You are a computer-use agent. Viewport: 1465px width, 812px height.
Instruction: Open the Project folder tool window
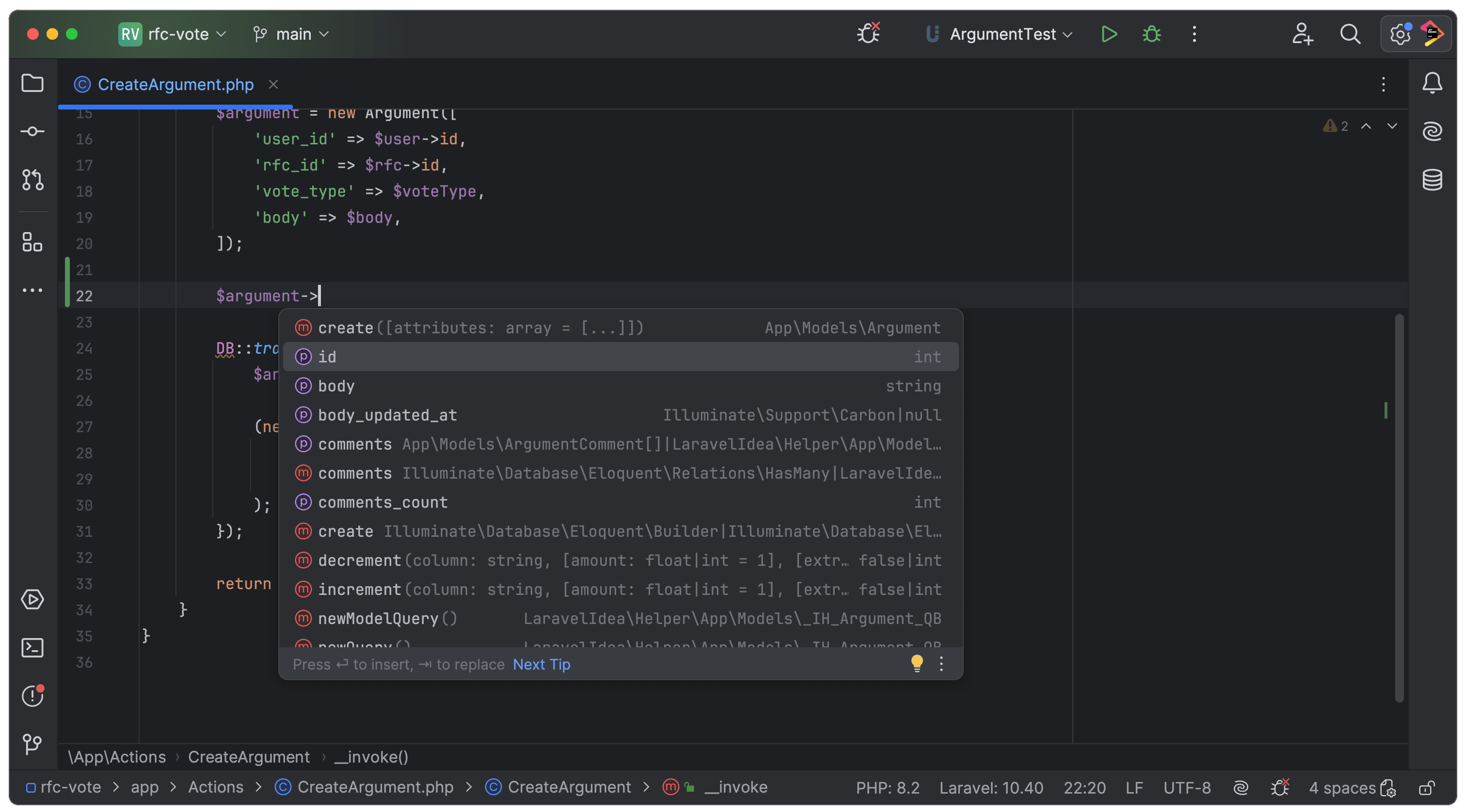(x=32, y=83)
